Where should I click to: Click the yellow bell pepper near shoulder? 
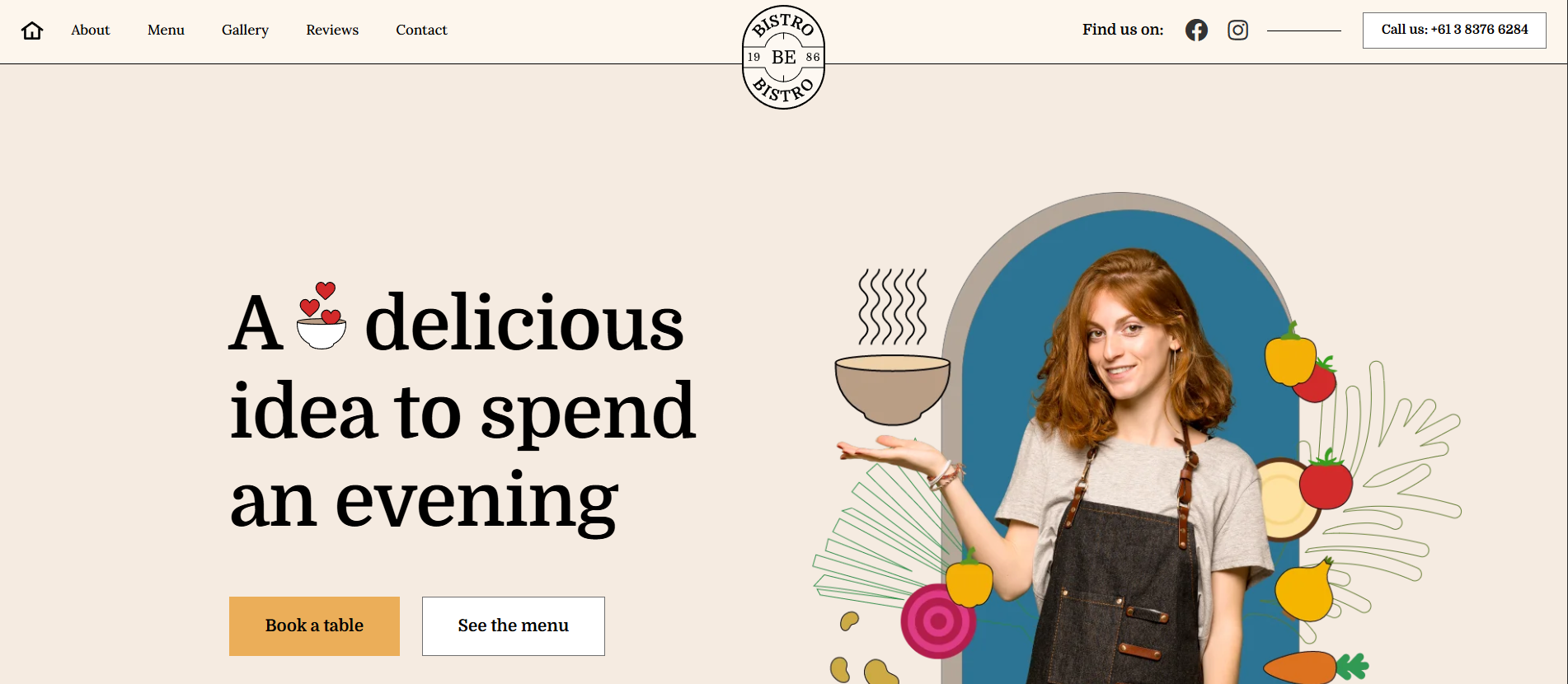(1290, 356)
